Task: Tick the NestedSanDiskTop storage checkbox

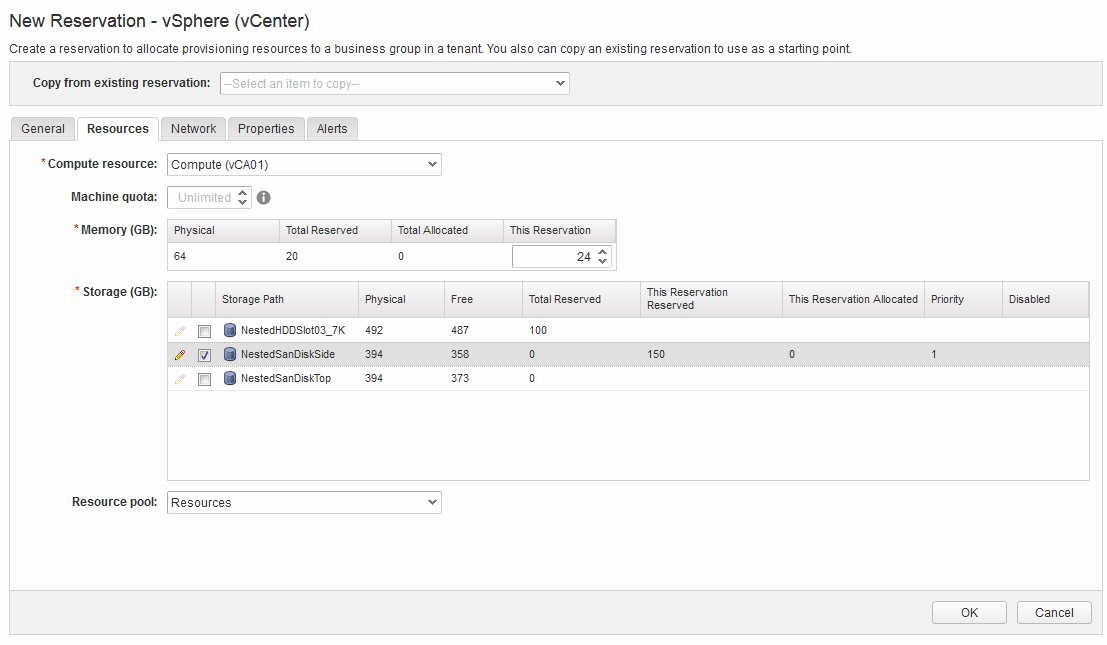Action: coord(204,380)
